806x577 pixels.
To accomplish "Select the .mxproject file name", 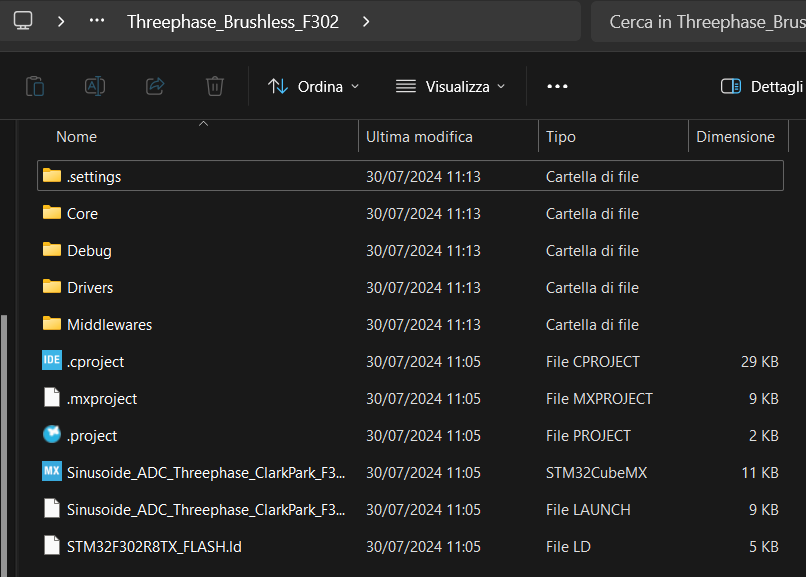I will (102, 399).
